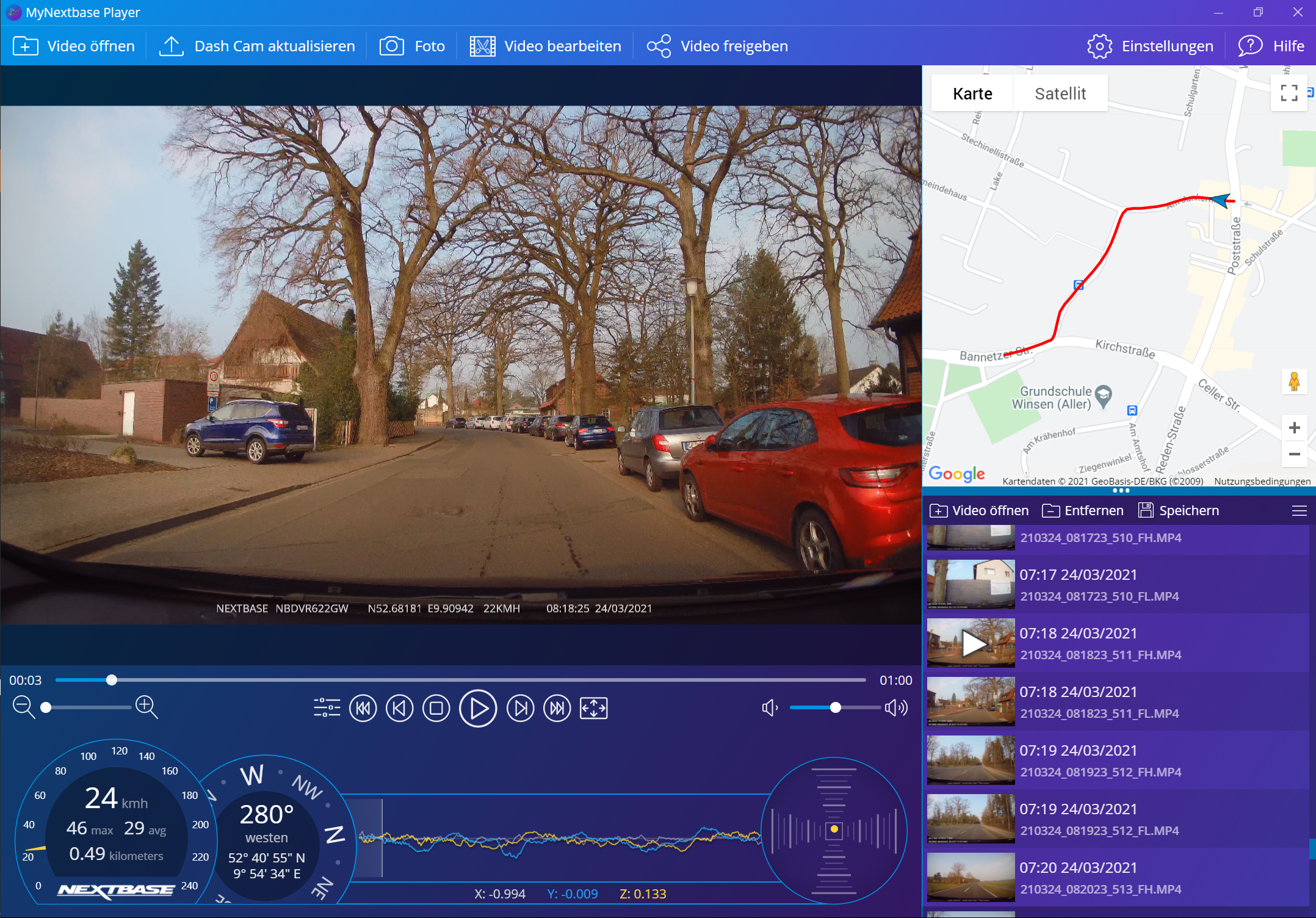
Task: Click the three-dot panel divider handle
Action: [x=1121, y=490]
